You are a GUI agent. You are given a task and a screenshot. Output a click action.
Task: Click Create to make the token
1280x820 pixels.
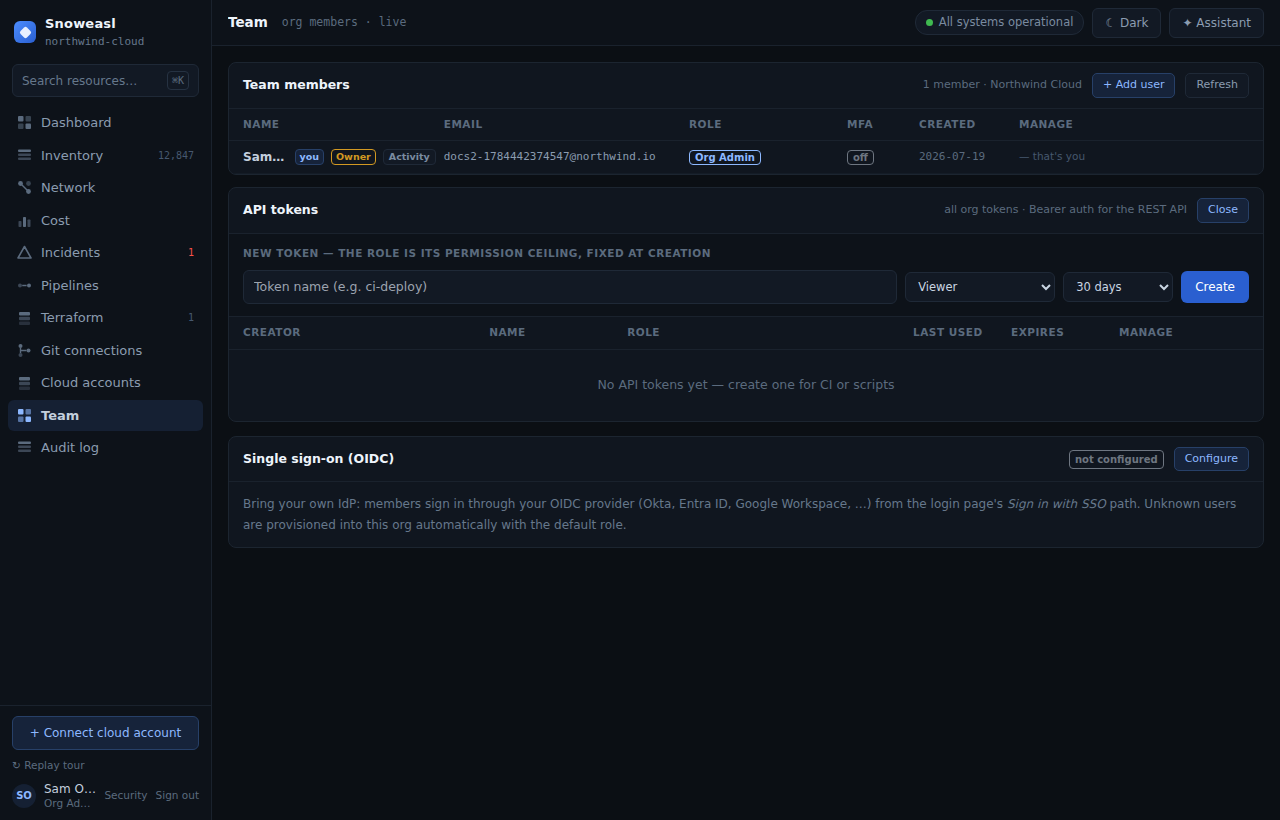point(1215,287)
